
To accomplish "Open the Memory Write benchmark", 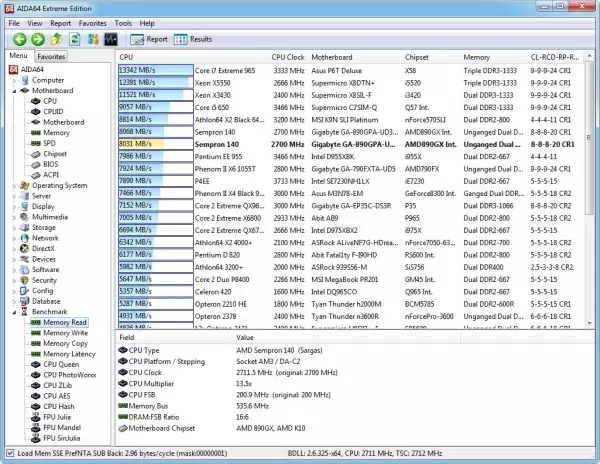I will pos(59,333).
